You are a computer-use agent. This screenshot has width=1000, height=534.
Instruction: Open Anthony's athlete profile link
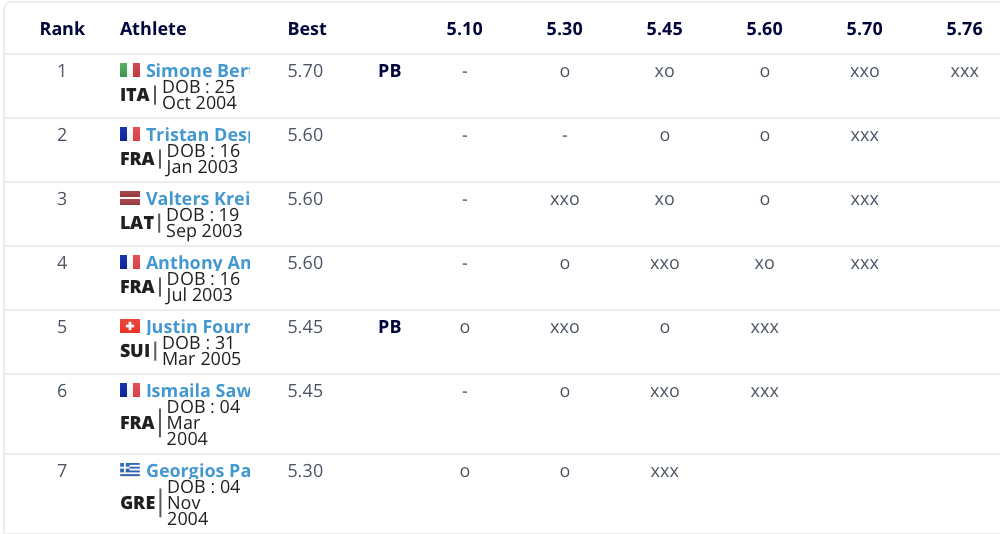[x=197, y=263]
